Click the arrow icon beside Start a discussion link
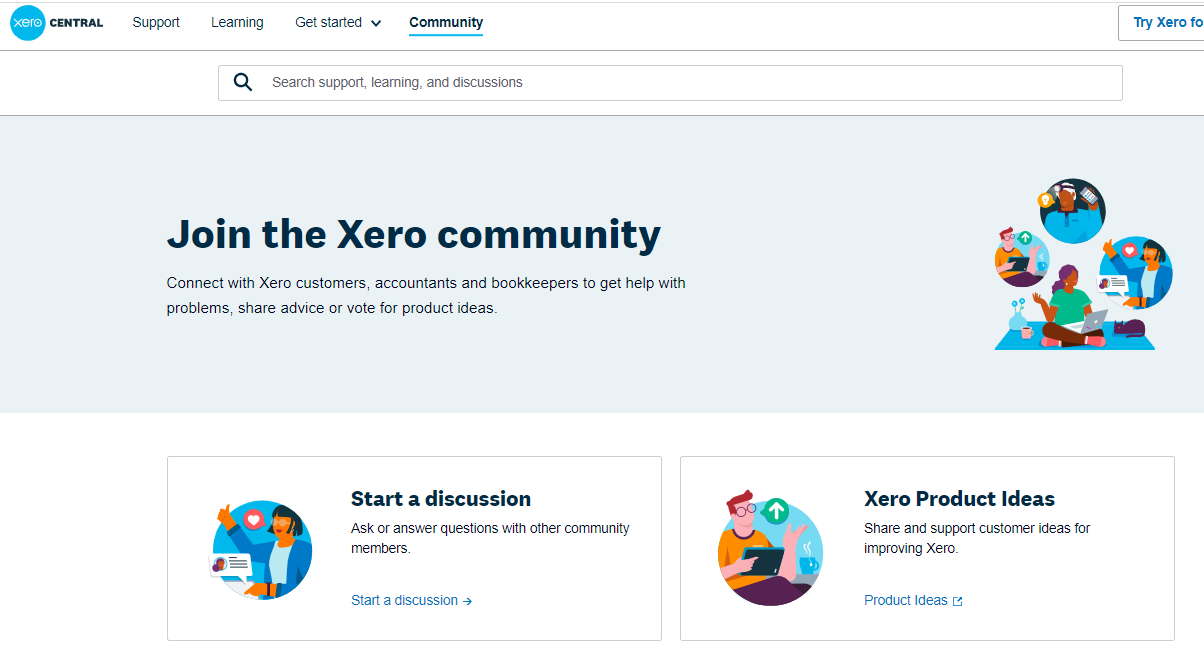 [468, 601]
